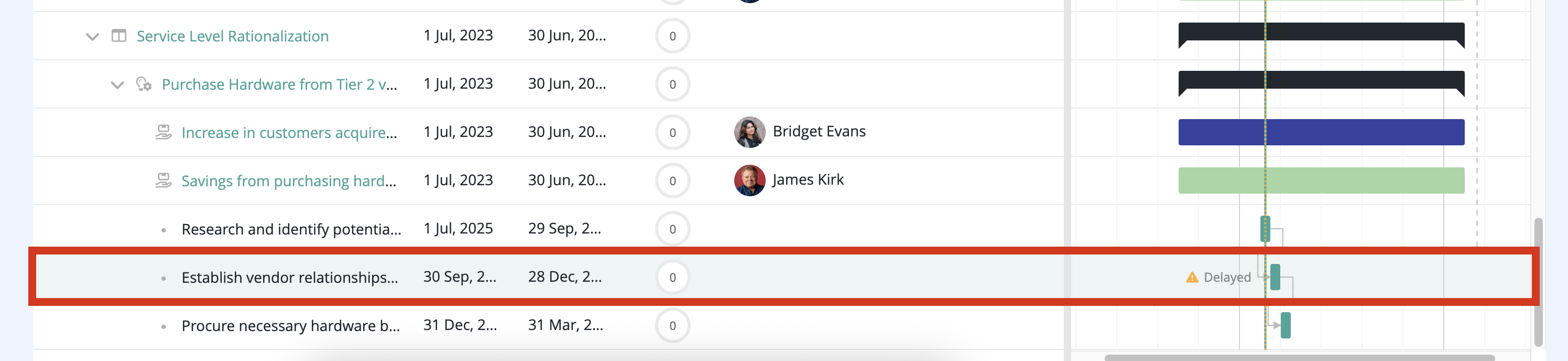Click the board icon beside Service Level Rationalization

pyautogui.click(x=118, y=36)
